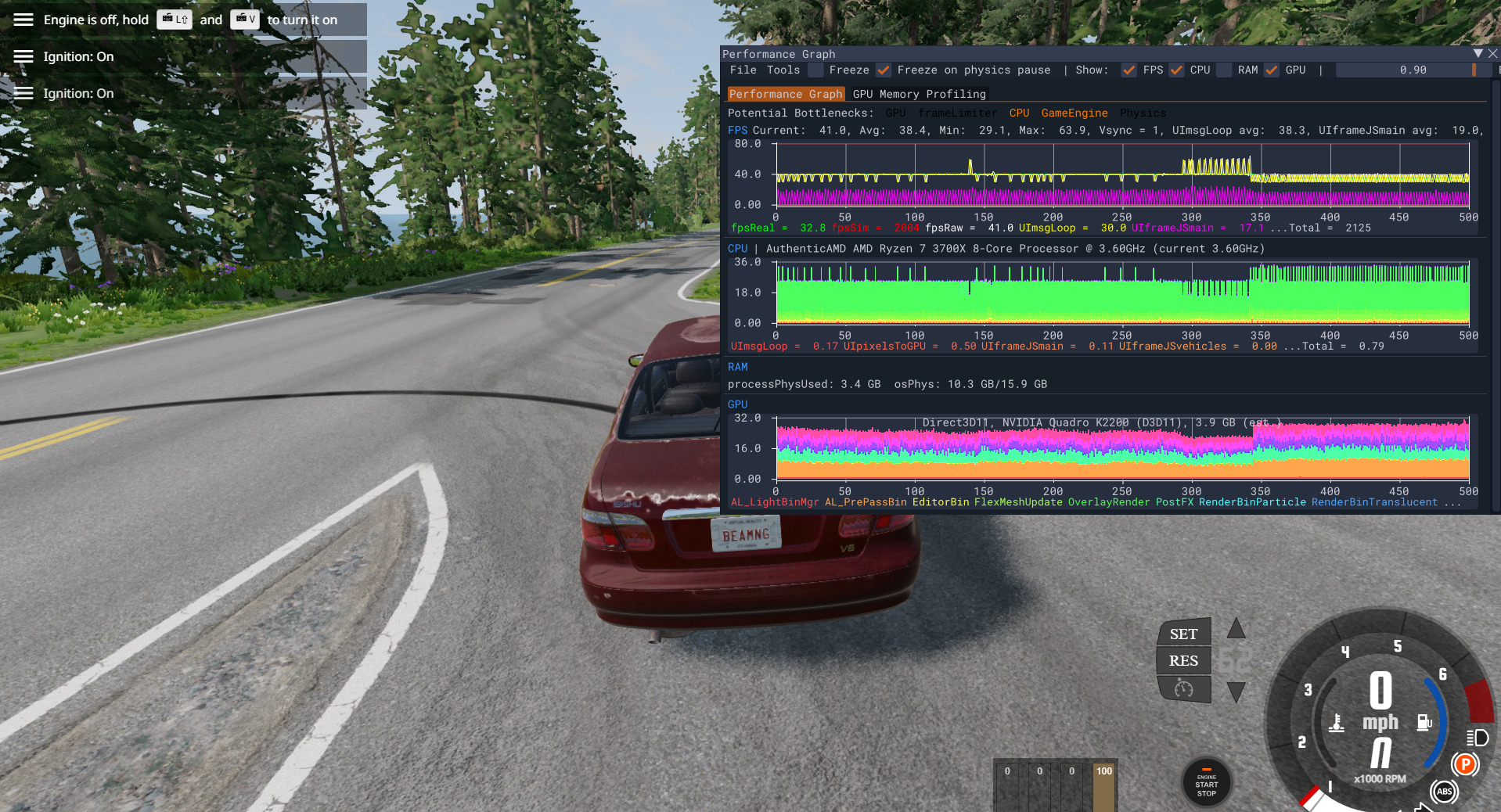The height and width of the screenshot is (812, 1501).
Task: Click the V key icon in the engine message
Action: click(x=245, y=20)
